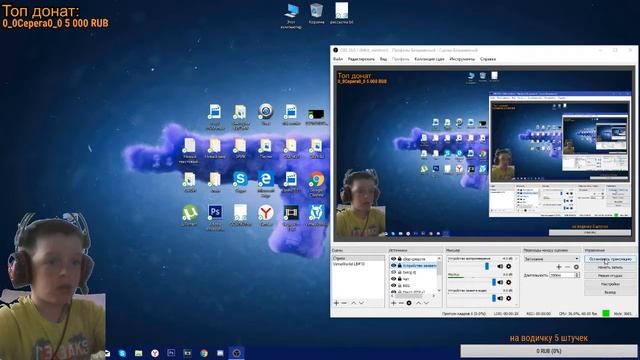Viewport: 640px width, 360px height.
Task: Open source properties gear under sources list
Action: tap(409, 303)
